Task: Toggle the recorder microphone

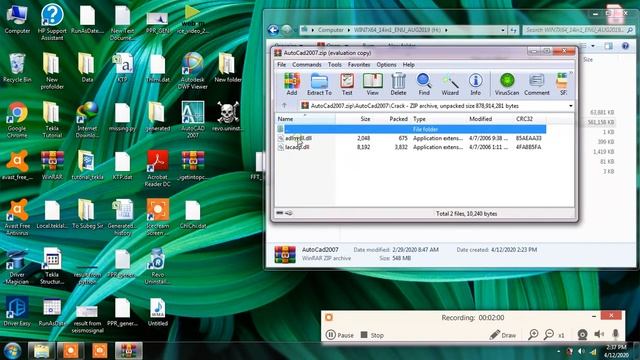Action: coord(616,335)
